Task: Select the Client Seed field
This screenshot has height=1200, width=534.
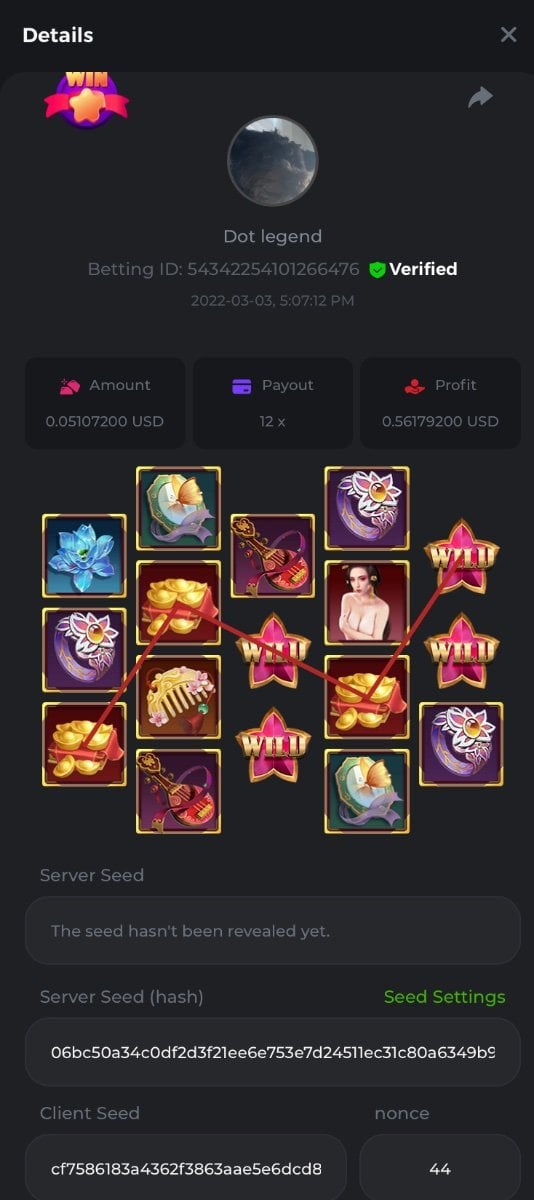Action: pos(186,1167)
